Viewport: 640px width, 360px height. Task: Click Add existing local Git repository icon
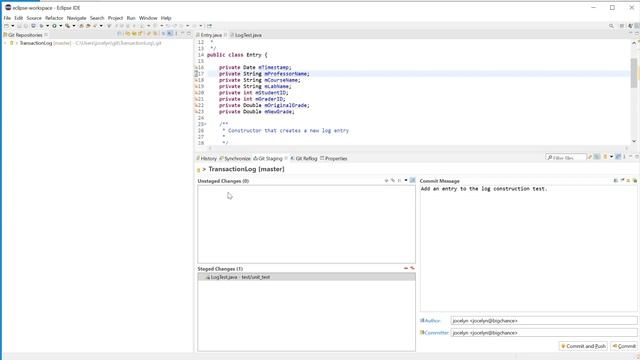pyautogui.click(x=127, y=33)
